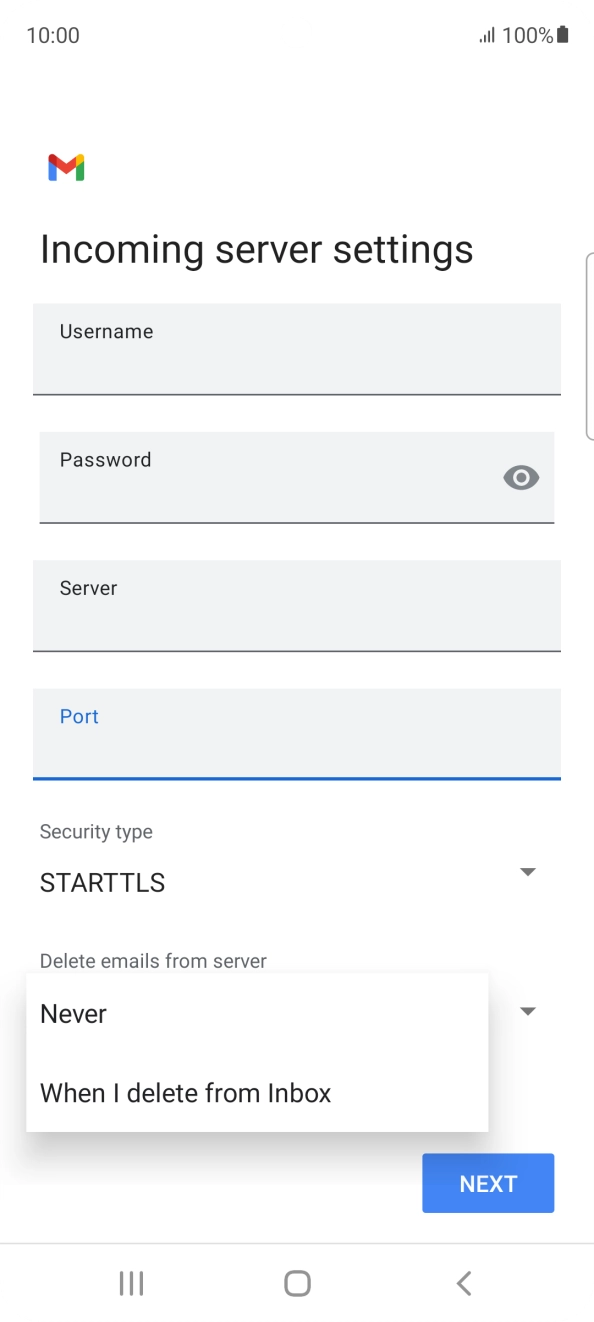594x1322 pixels.
Task: Tap the signal strength indicator
Action: (489, 34)
